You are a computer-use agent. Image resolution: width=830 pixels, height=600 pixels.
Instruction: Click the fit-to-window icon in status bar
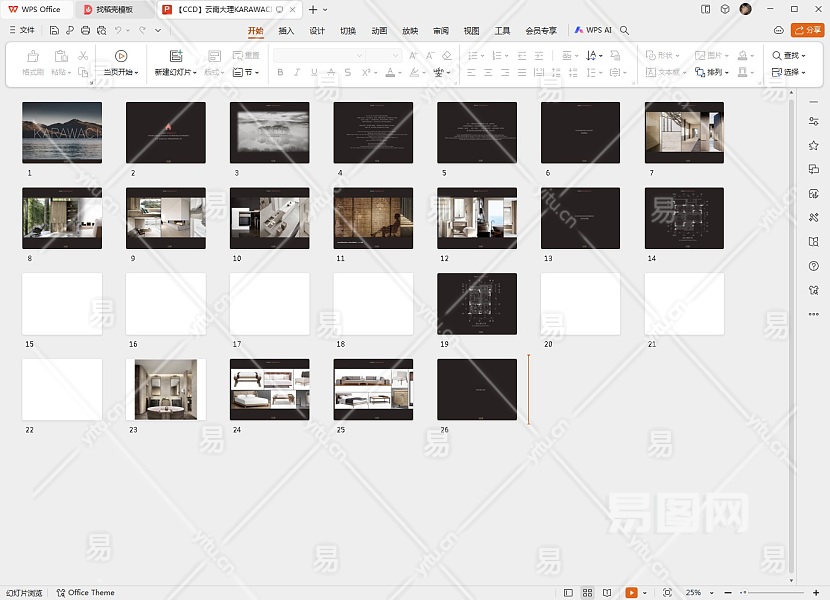pyautogui.click(x=667, y=593)
